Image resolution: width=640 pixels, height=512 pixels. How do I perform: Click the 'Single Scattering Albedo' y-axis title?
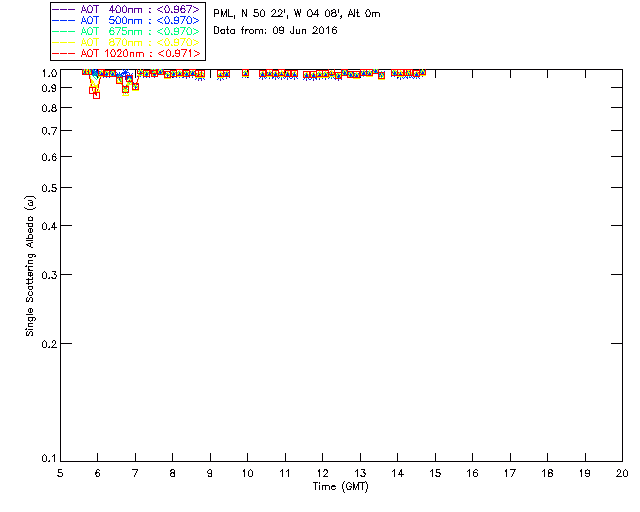[x=30, y=266]
